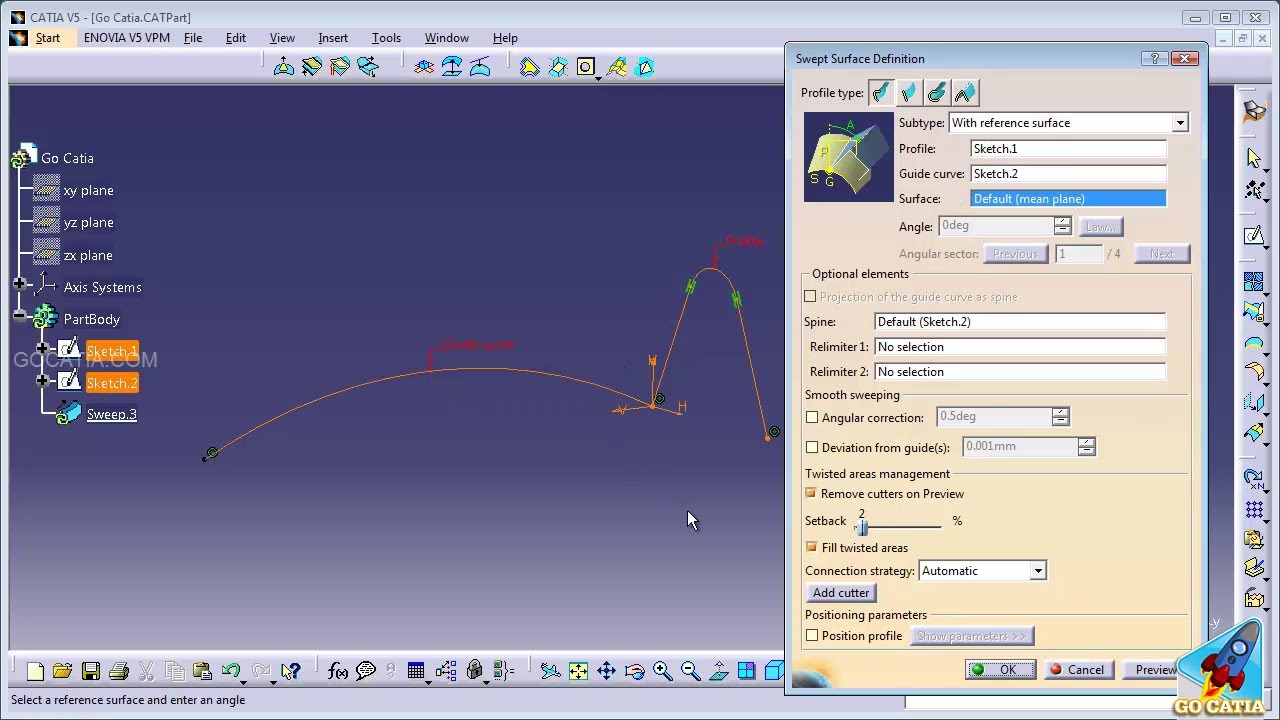1280x720 pixels.
Task: Click the Print icon
Action: pos(119,671)
